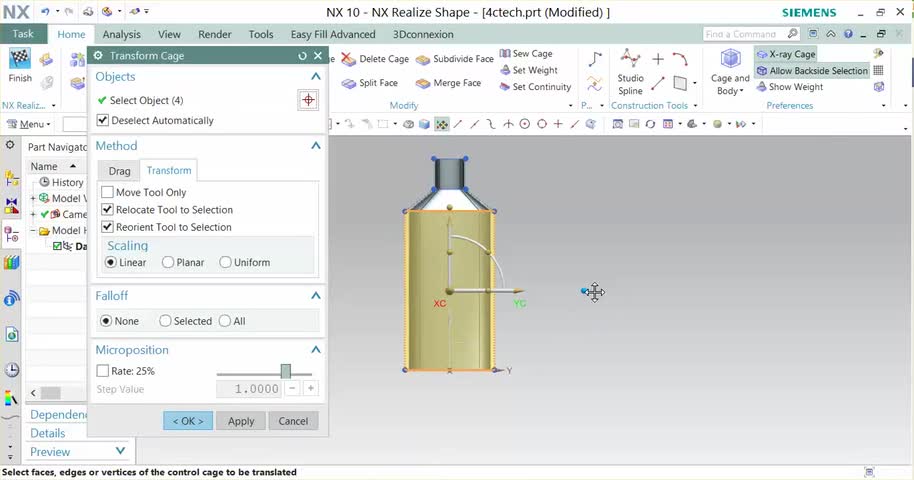Open the View ribbon tab
This screenshot has height=480, width=914.
tap(169, 34)
